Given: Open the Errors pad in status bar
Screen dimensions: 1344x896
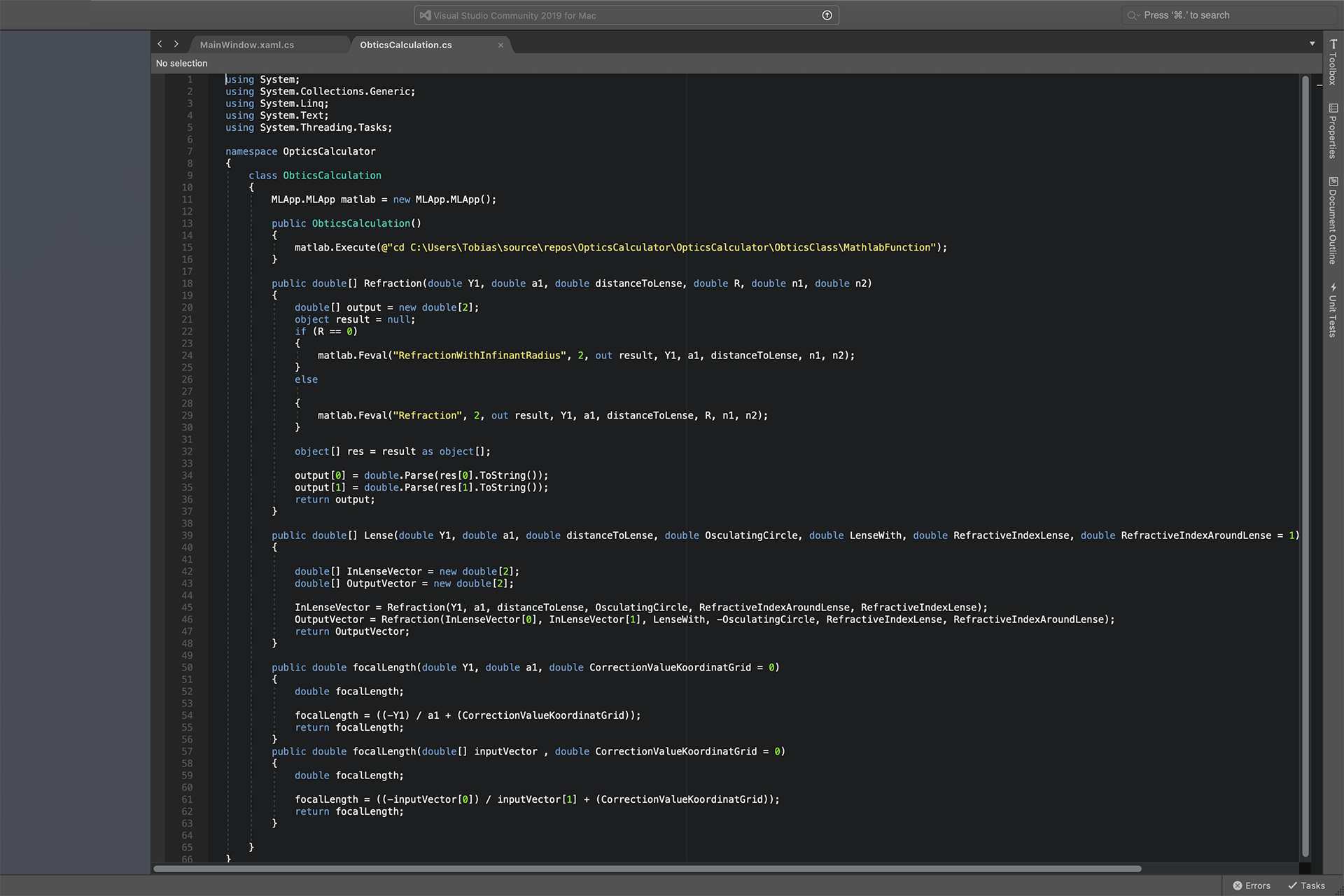Looking at the screenshot, I should (1252, 885).
